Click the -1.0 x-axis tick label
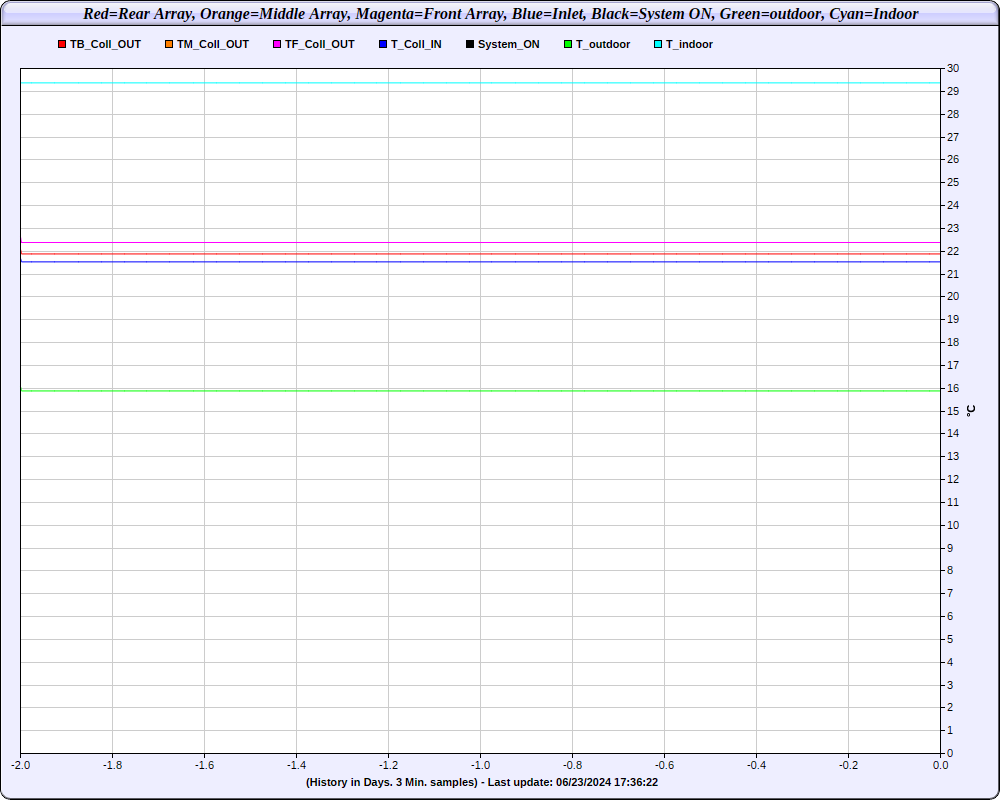Image resolution: width=1000 pixels, height=800 pixels. tap(480, 765)
